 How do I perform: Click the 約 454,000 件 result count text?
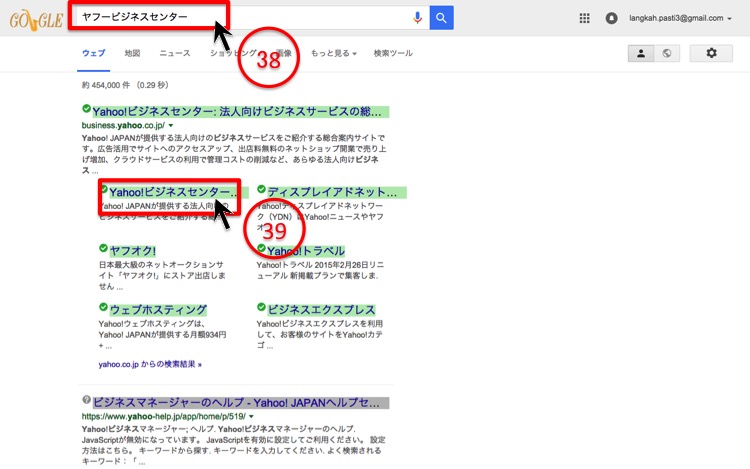click(x=106, y=85)
